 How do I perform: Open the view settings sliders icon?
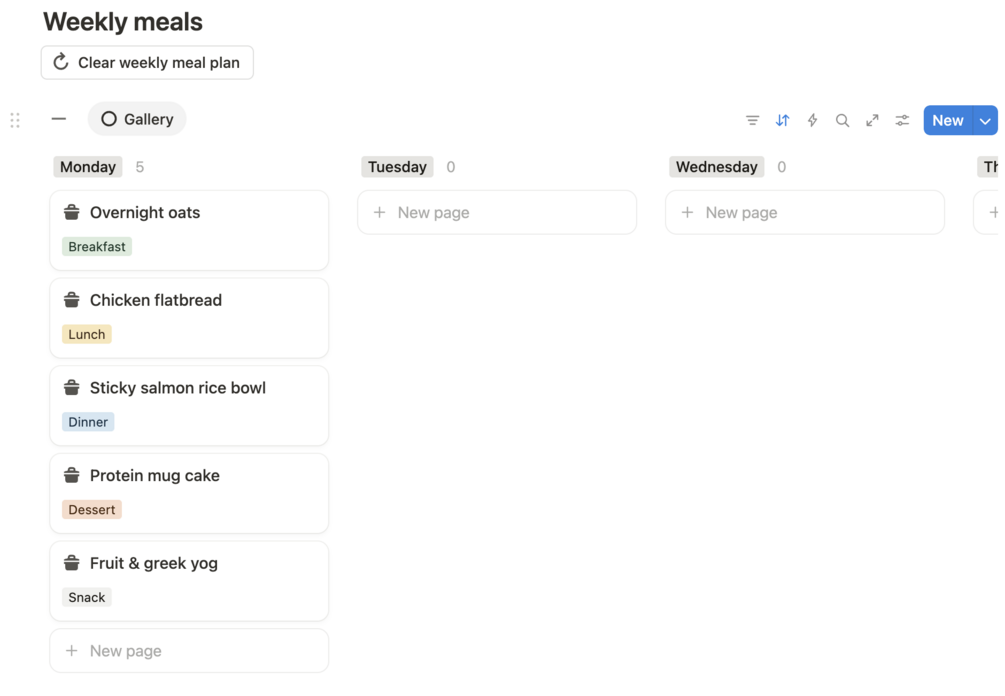(x=902, y=120)
